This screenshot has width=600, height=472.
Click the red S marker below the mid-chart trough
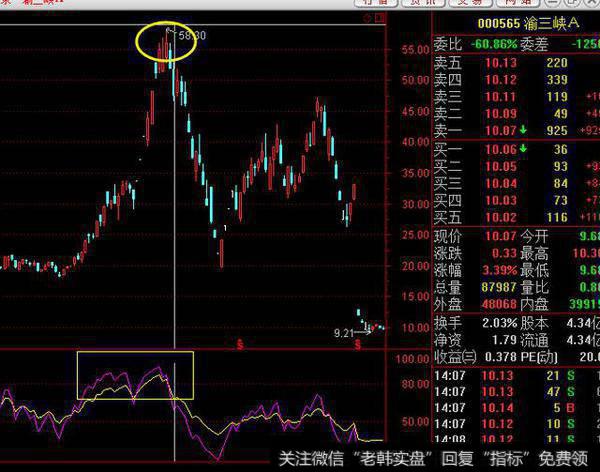(240, 344)
